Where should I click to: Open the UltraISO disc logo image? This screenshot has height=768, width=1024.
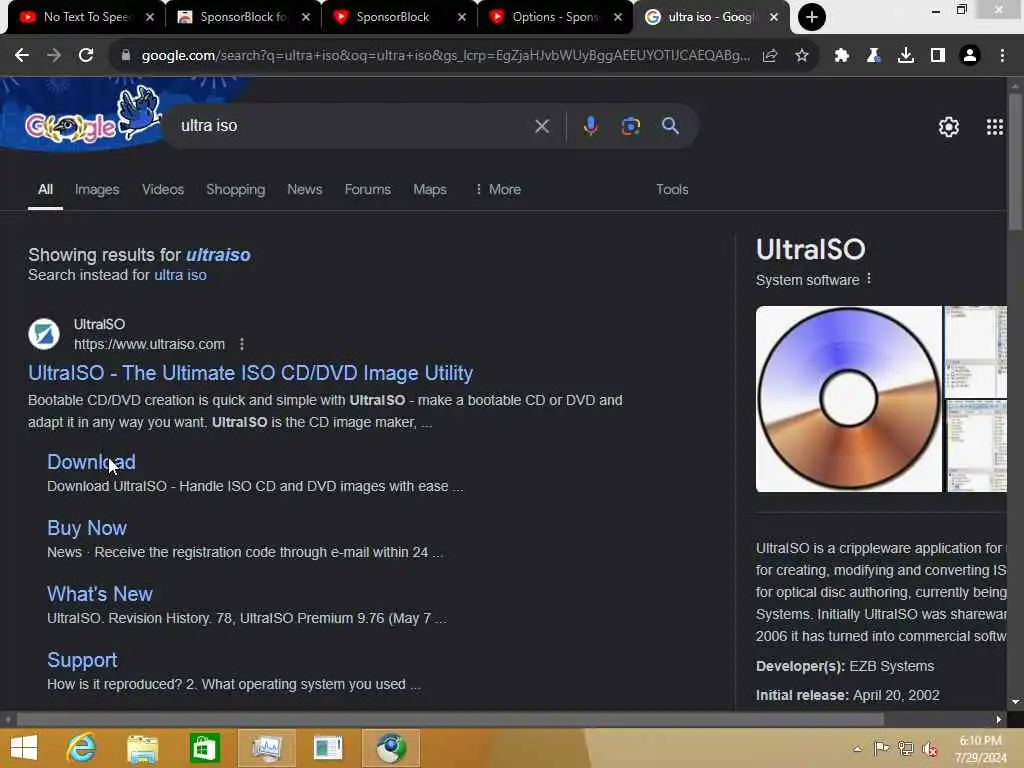(x=848, y=399)
